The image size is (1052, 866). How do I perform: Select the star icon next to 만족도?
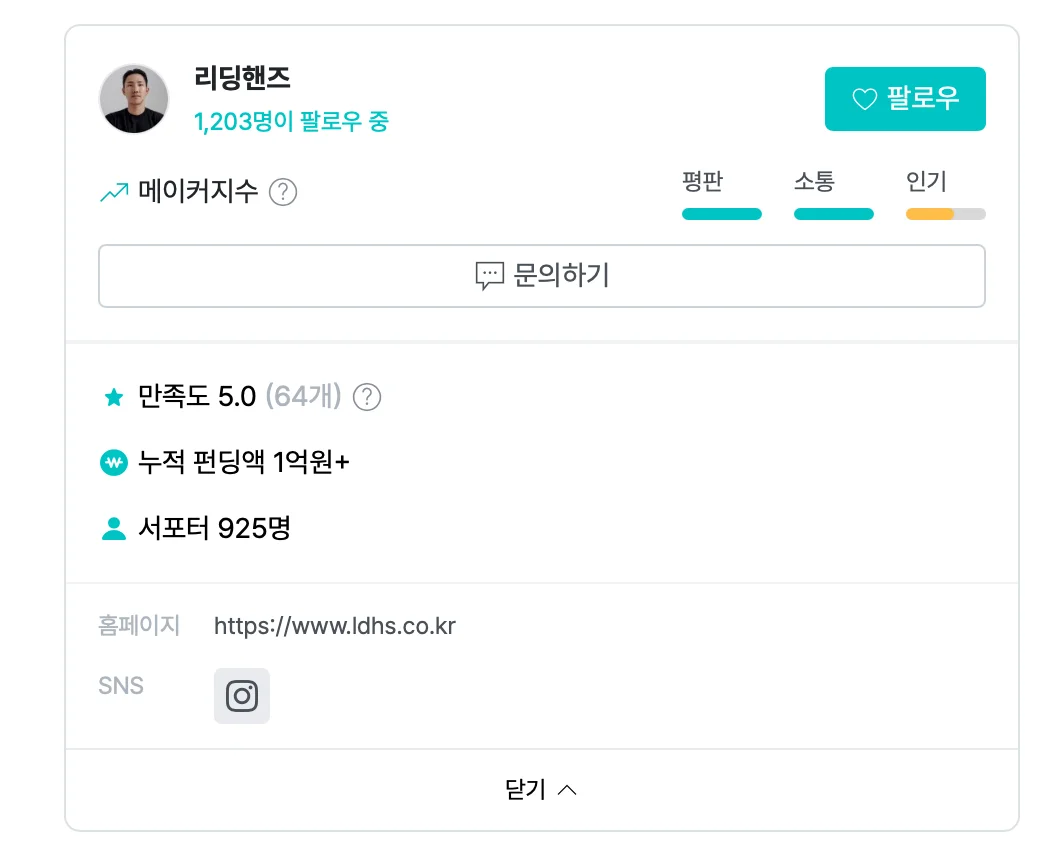click(x=114, y=396)
